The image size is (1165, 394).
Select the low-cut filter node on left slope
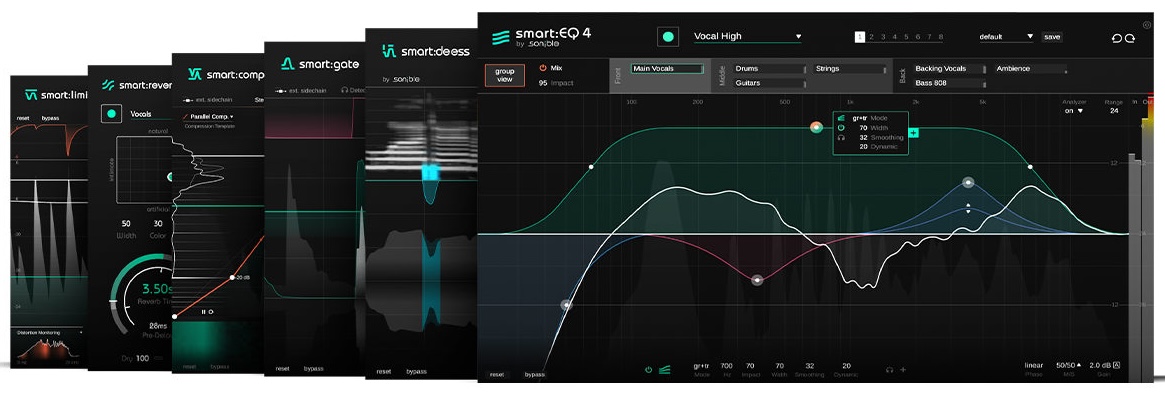pyautogui.click(x=566, y=305)
